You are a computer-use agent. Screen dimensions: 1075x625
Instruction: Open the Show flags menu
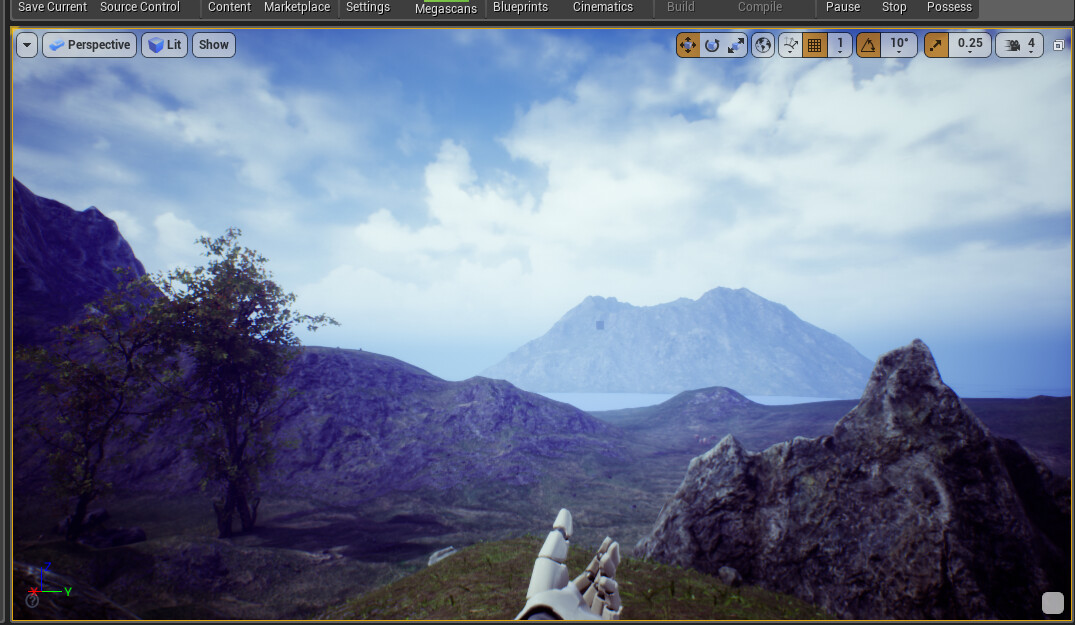point(214,45)
